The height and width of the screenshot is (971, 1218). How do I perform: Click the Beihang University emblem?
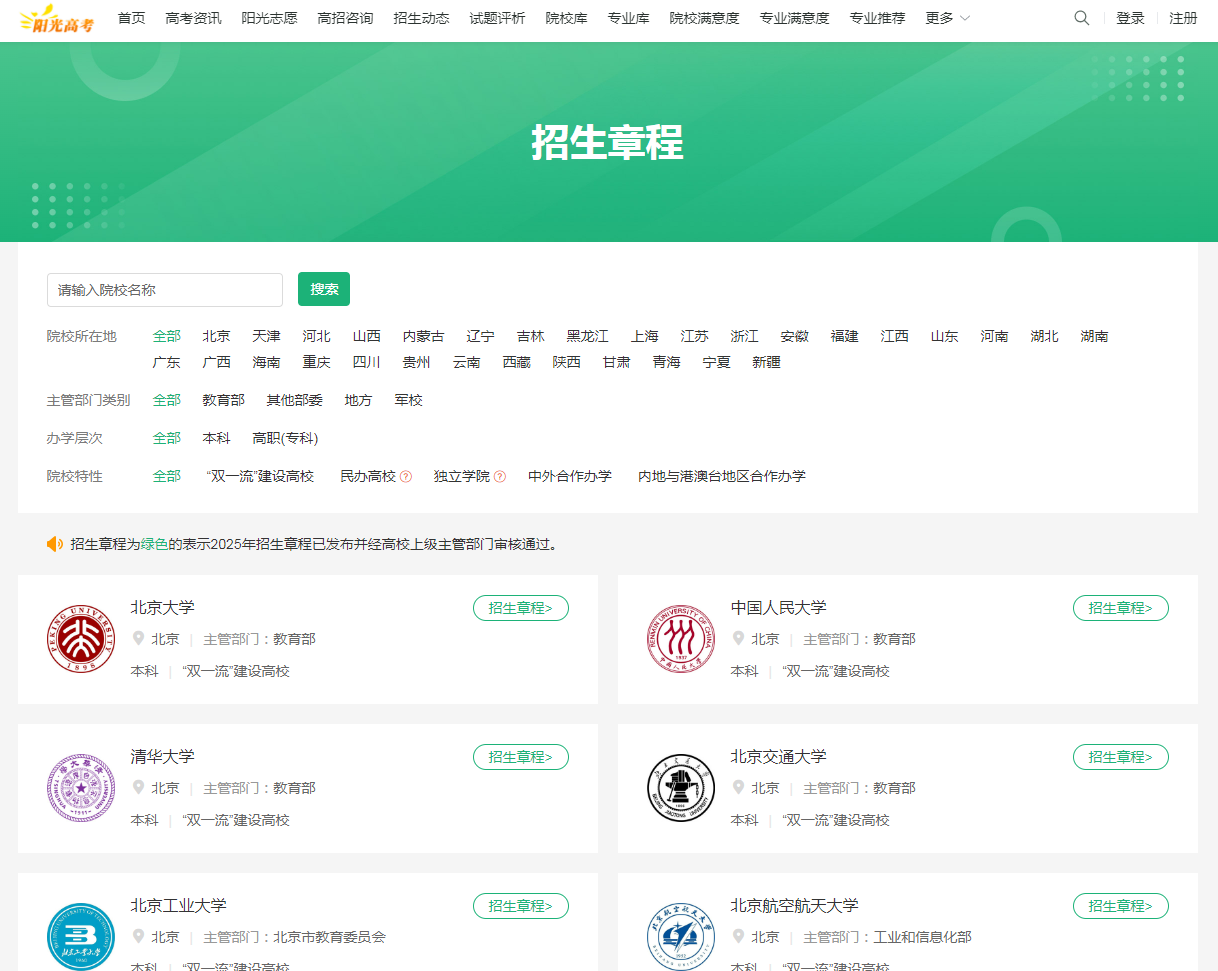point(681,937)
